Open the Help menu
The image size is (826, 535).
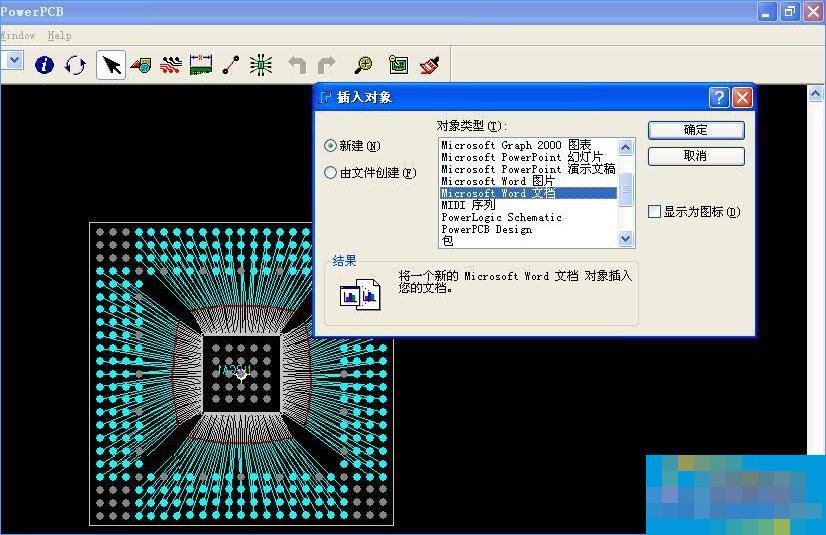click(x=60, y=35)
